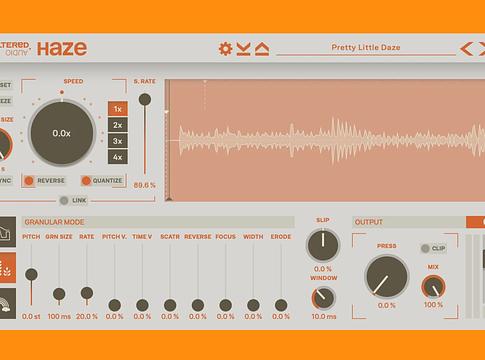Toggle the Link switch
The height and width of the screenshot is (360, 485).
[x=73, y=200]
